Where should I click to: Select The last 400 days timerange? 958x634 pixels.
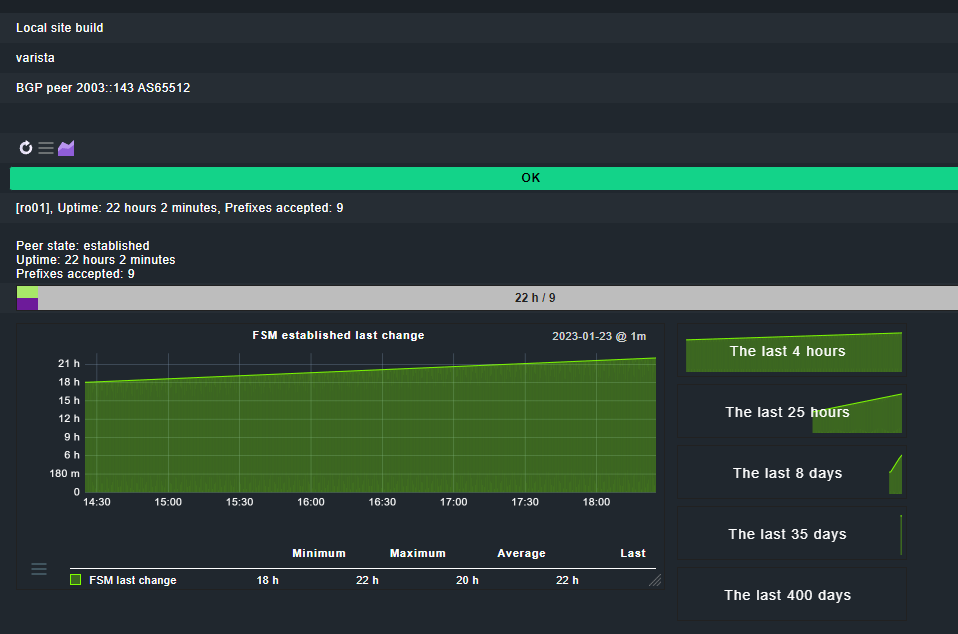coord(792,595)
